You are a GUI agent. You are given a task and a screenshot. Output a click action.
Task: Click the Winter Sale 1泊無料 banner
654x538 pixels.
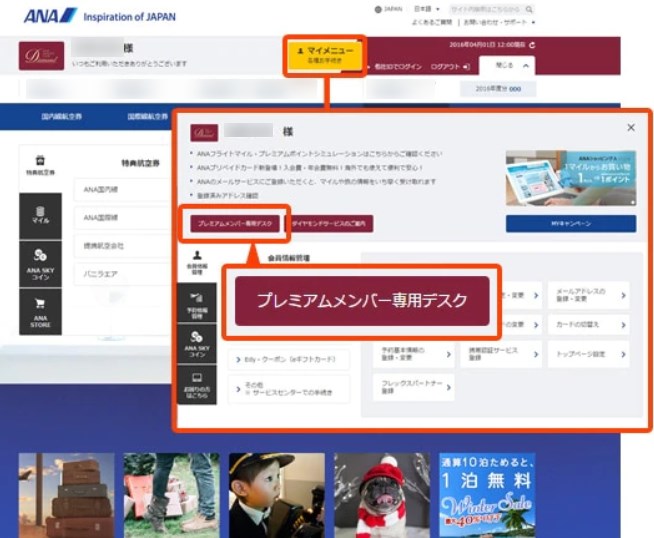tap(487, 495)
